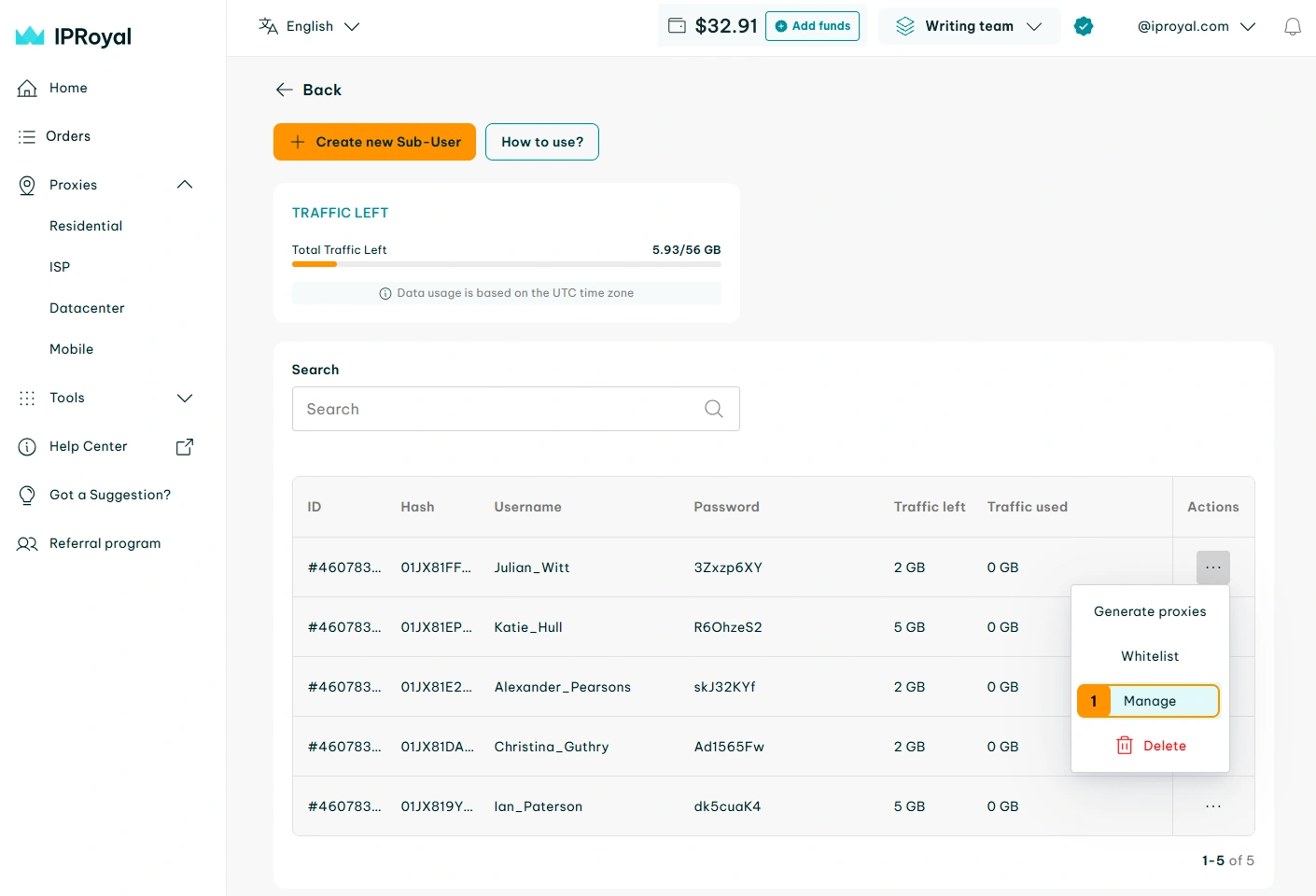
Task: Select Generate proxies from the menu
Action: [1150, 611]
